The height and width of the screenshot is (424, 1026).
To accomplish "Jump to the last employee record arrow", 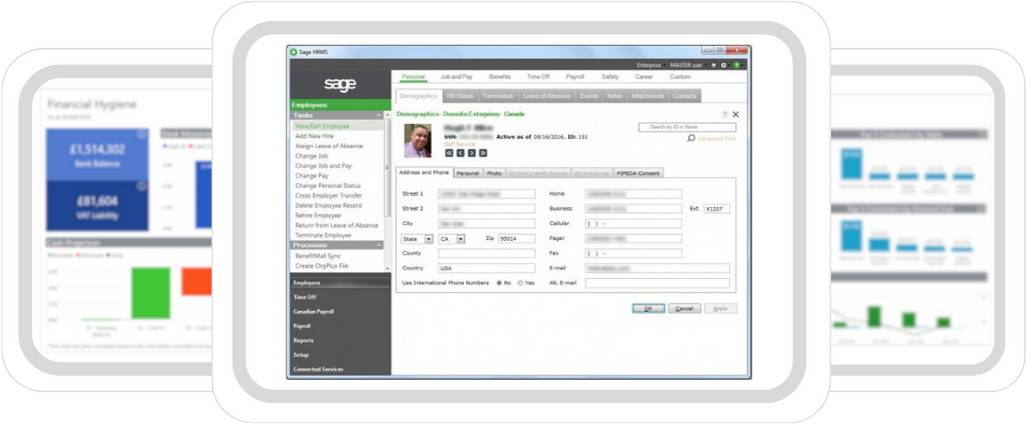I will click(483, 153).
